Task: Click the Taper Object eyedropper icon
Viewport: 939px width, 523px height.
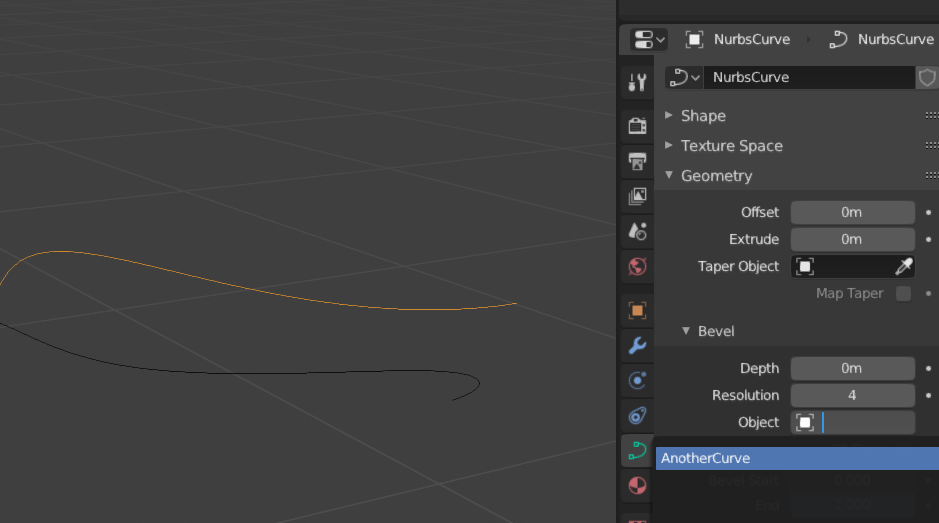Action: click(903, 267)
